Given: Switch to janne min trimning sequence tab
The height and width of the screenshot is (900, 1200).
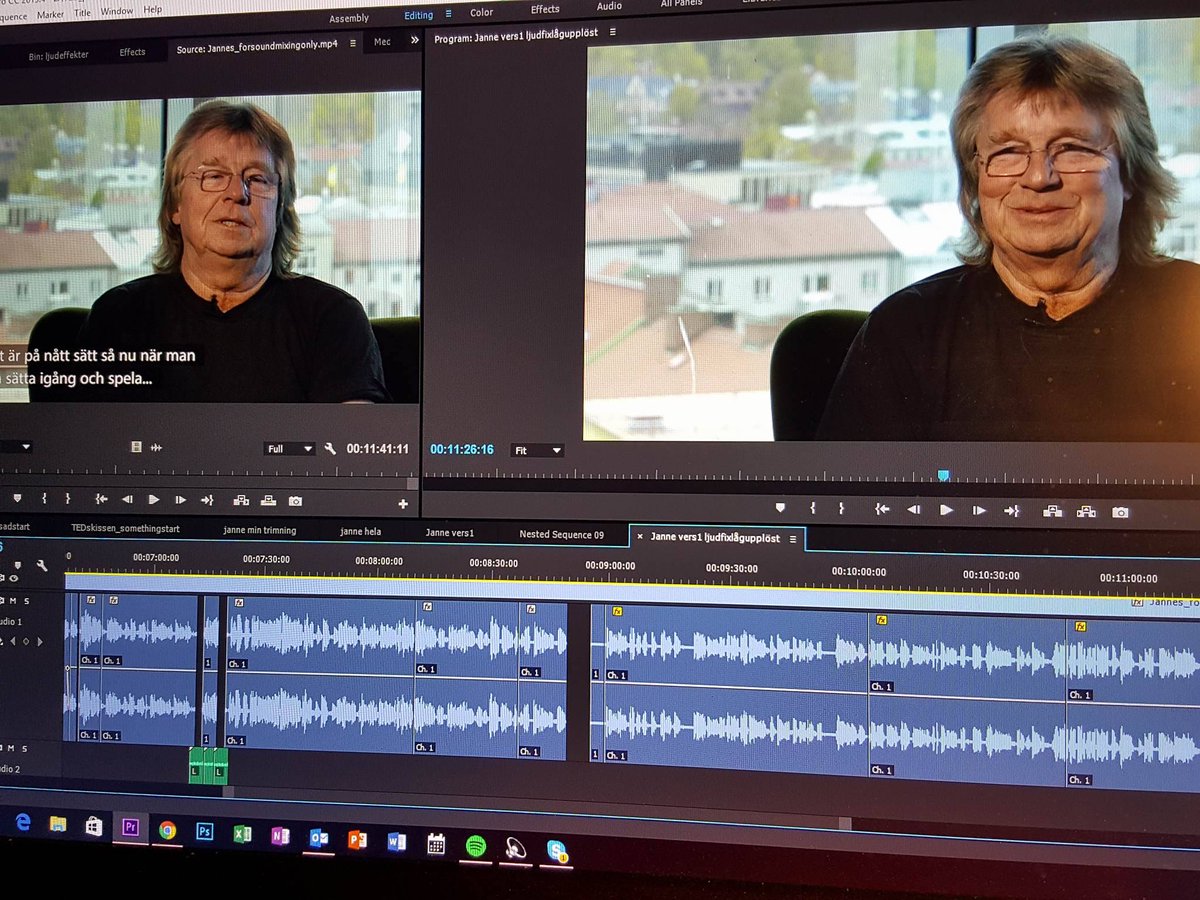Looking at the screenshot, I should pos(259,530).
